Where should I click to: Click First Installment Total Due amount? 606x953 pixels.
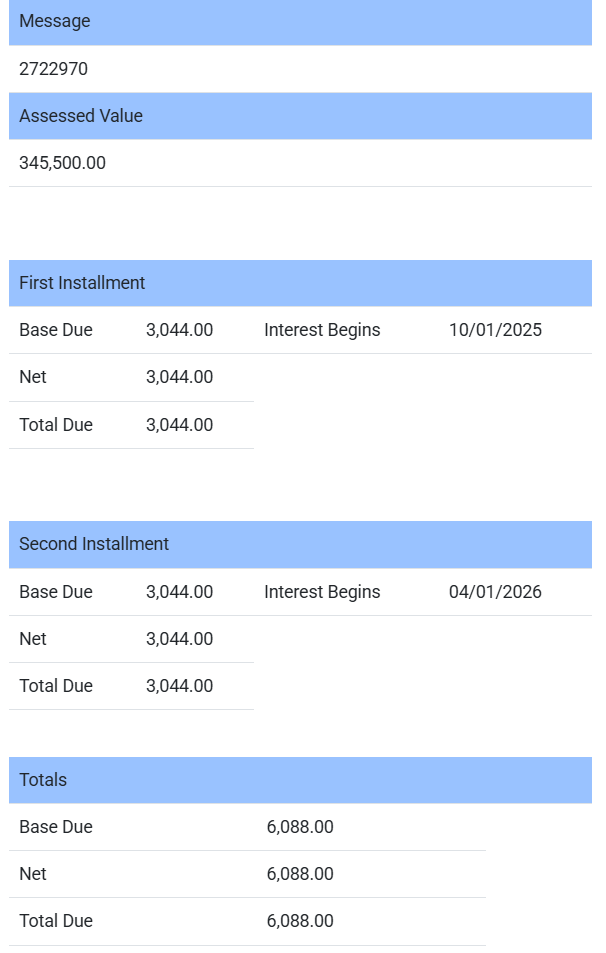click(179, 425)
